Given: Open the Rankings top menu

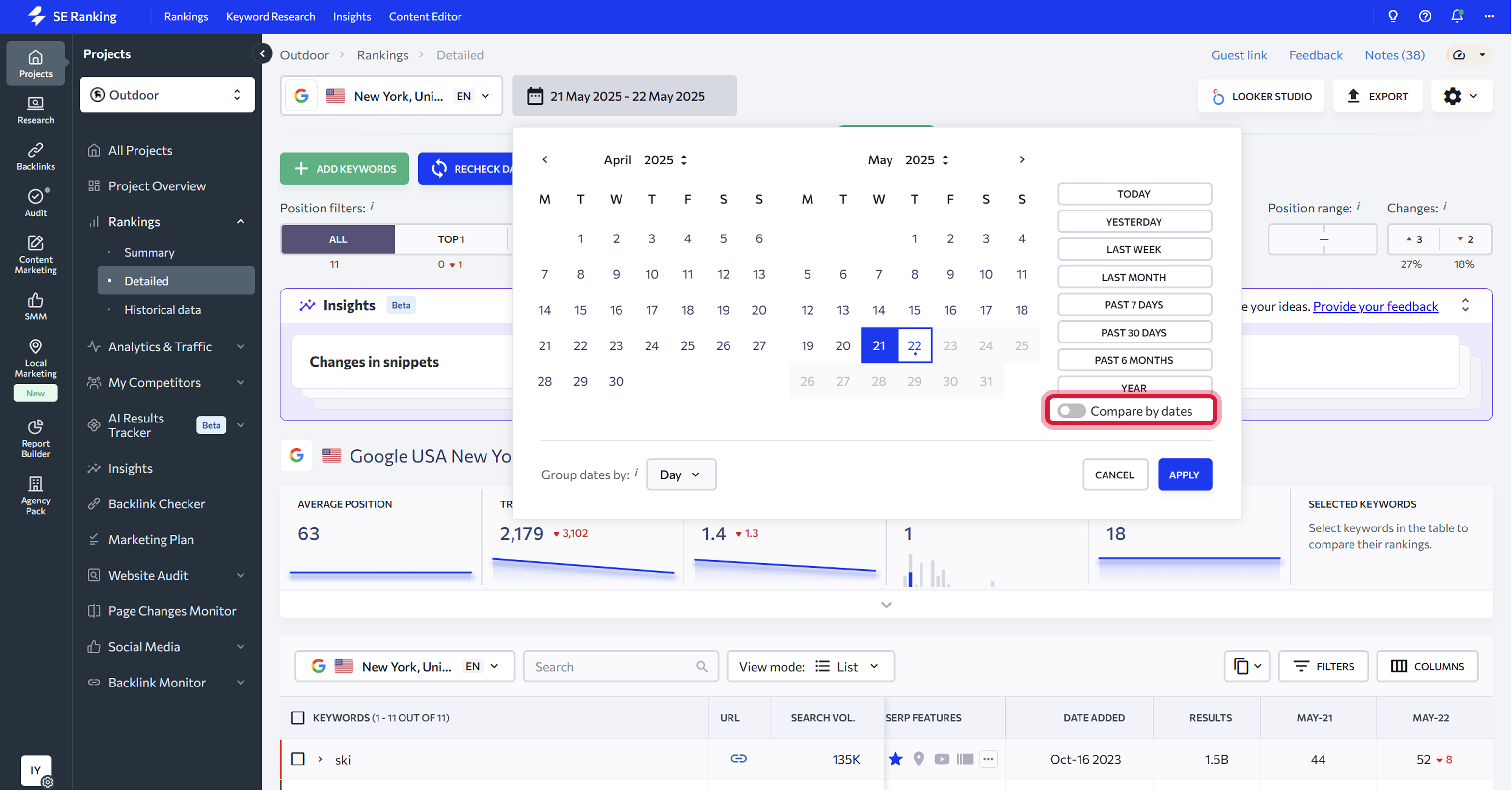Looking at the screenshot, I should (x=186, y=16).
